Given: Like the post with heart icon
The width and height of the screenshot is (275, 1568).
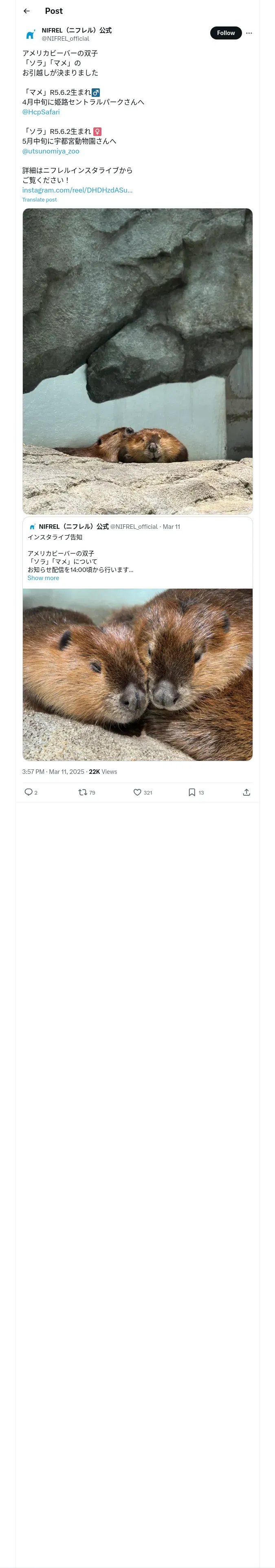Looking at the screenshot, I should tap(137, 792).
